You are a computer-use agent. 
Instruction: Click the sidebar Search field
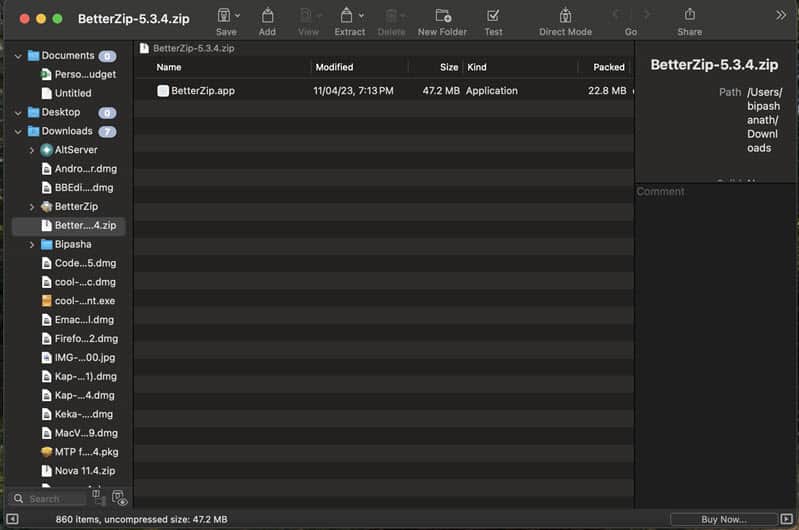click(50, 498)
